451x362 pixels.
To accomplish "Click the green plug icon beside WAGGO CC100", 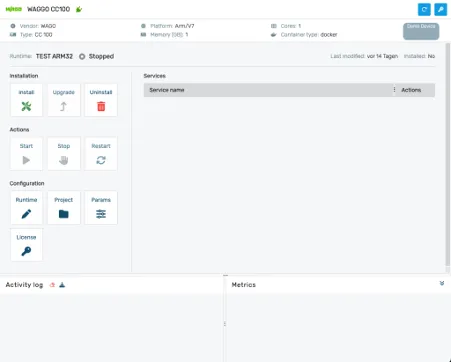I will [x=79, y=9].
